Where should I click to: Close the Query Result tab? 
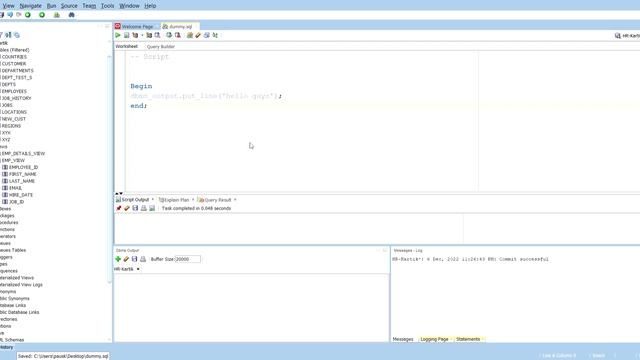[235, 200]
